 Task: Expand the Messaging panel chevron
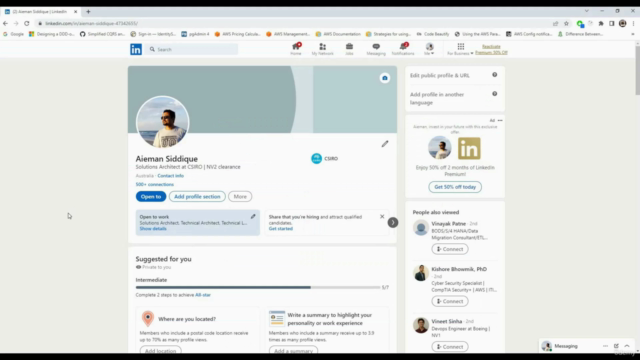(x=627, y=346)
